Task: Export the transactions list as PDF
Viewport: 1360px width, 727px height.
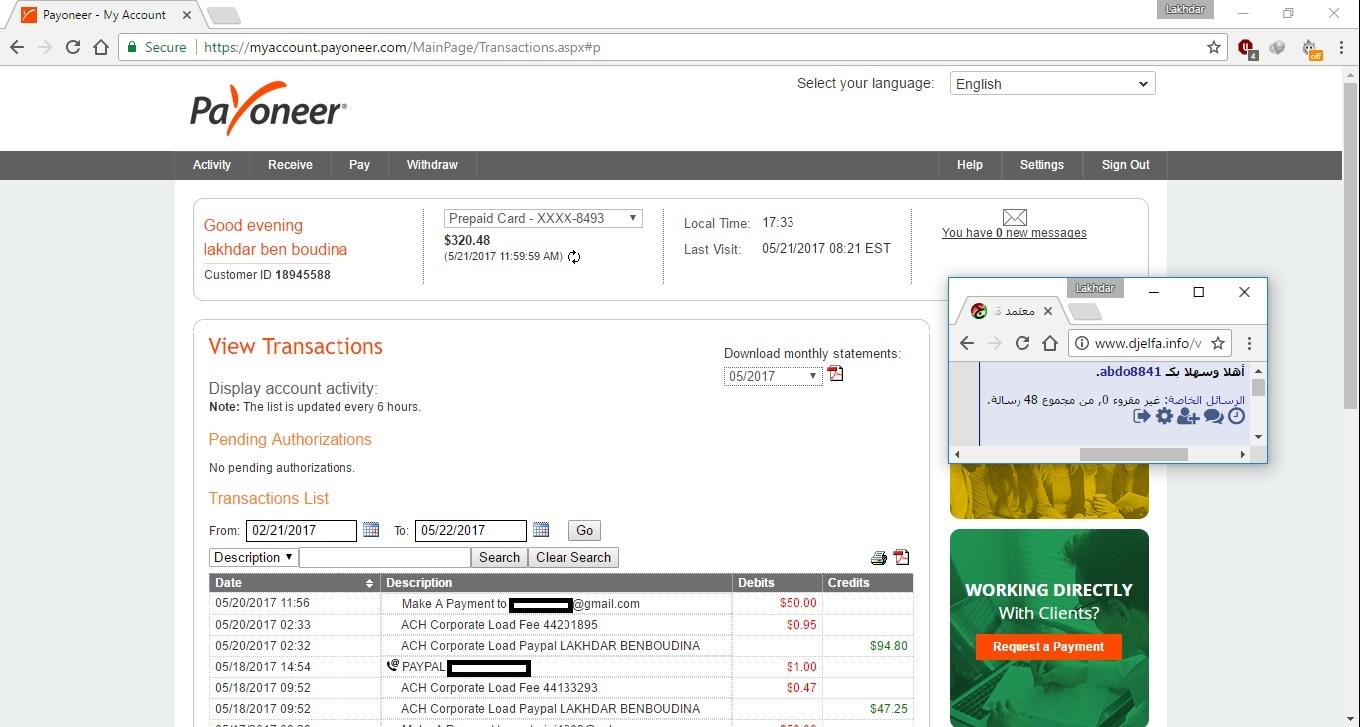Action: pos(902,558)
